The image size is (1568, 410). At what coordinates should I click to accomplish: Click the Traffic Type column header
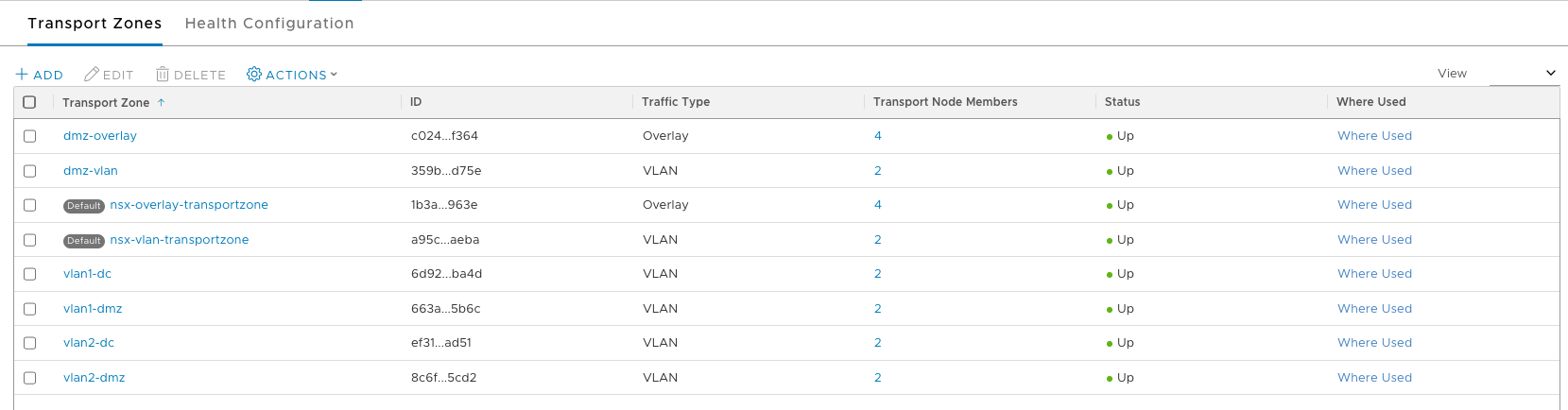coord(676,102)
